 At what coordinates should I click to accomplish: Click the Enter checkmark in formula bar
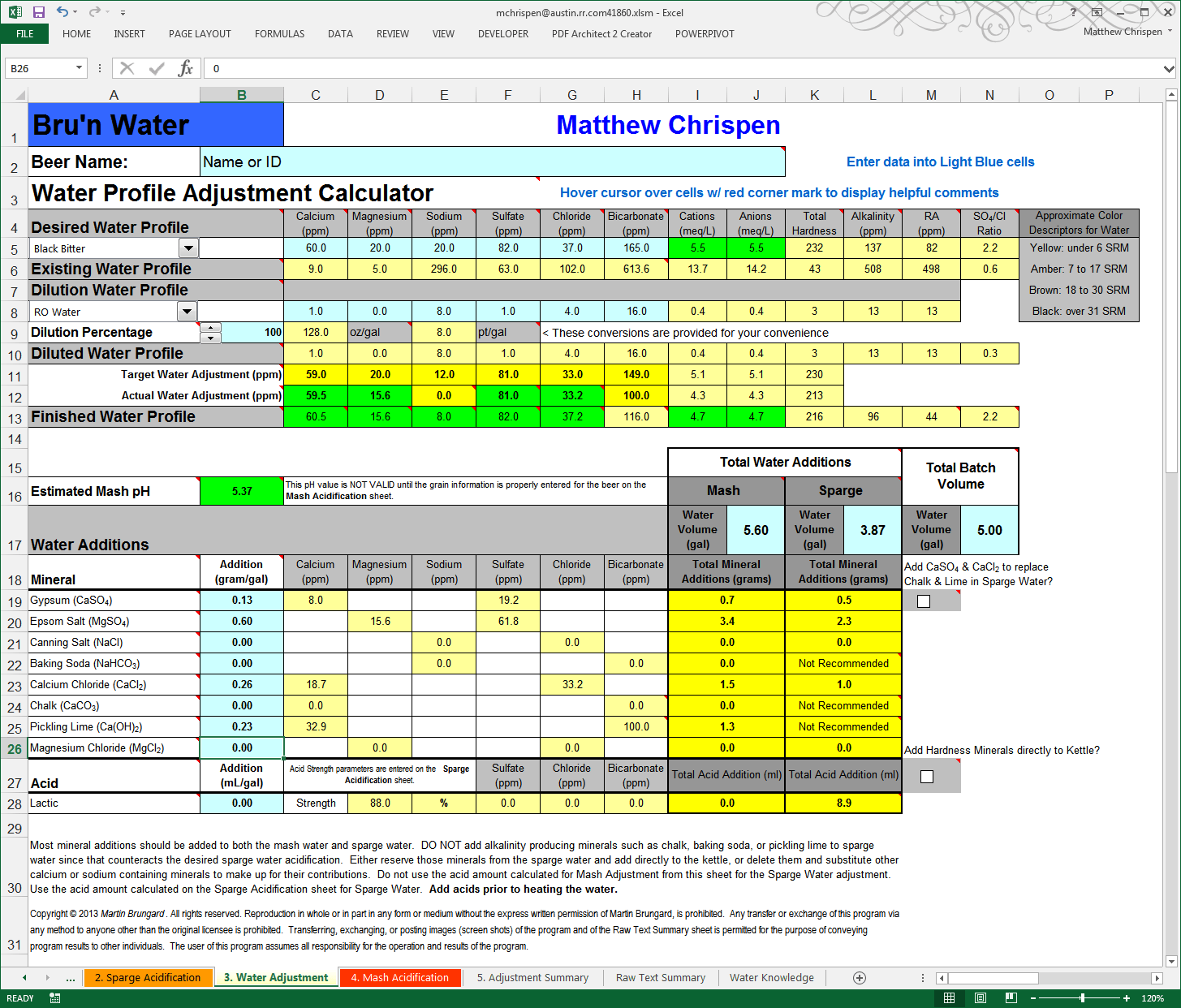(x=156, y=68)
